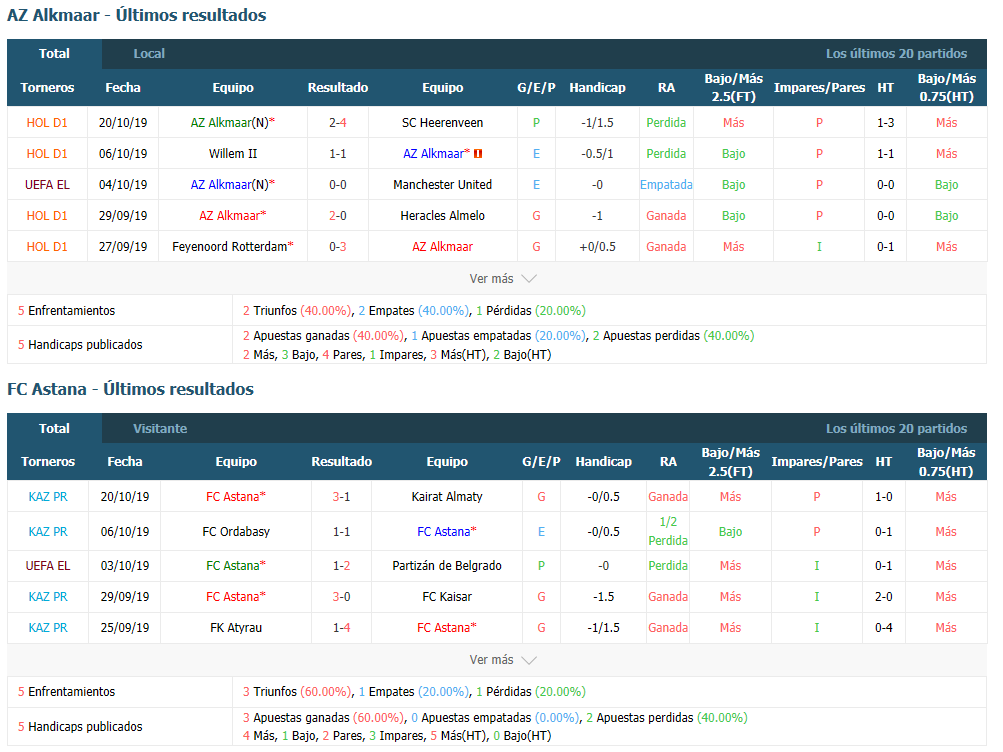
Task: Open FC Kaisar team link
Action: pos(446,597)
